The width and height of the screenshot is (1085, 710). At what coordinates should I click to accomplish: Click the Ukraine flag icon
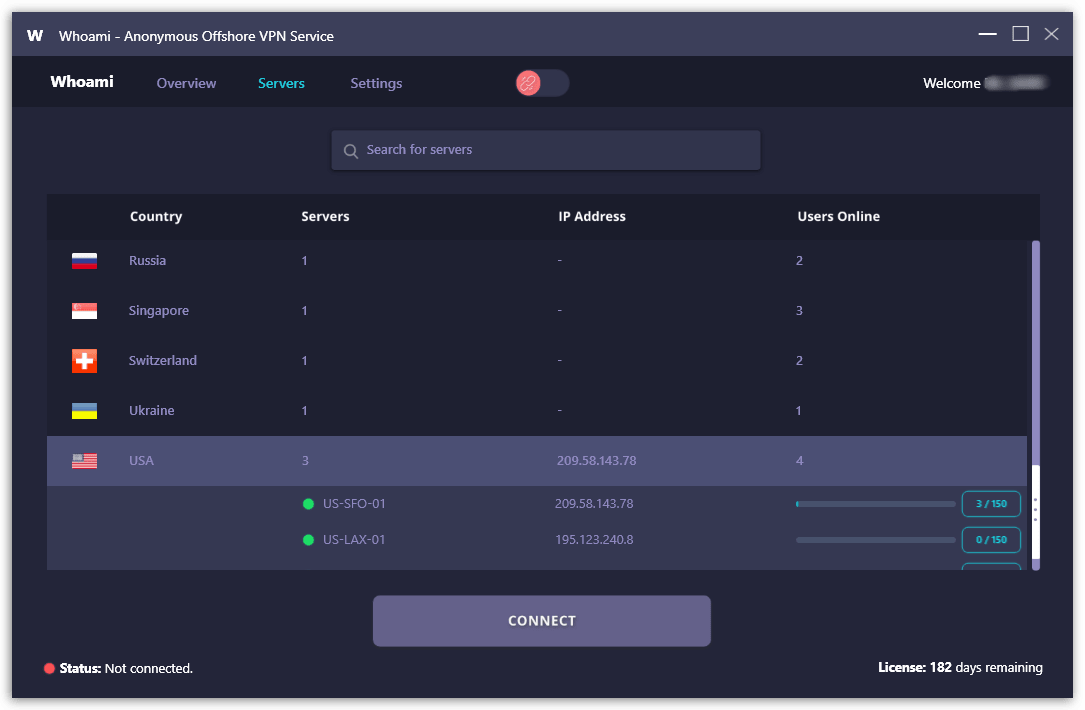point(84,410)
